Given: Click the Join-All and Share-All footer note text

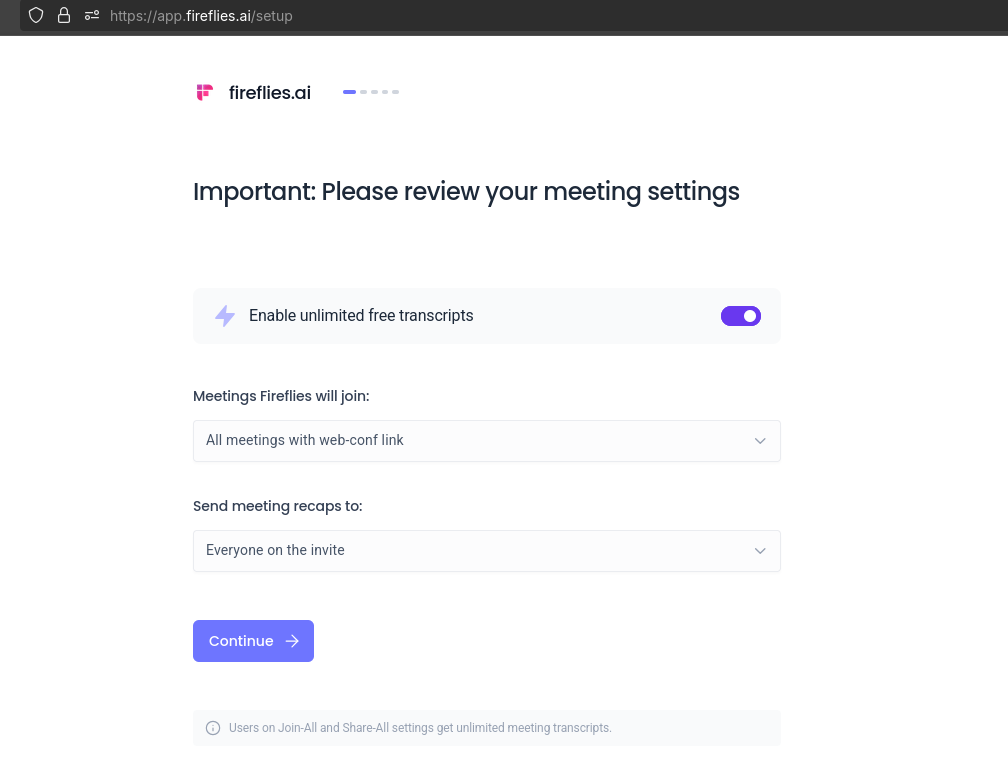Looking at the screenshot, I should (x=420, y=728).
